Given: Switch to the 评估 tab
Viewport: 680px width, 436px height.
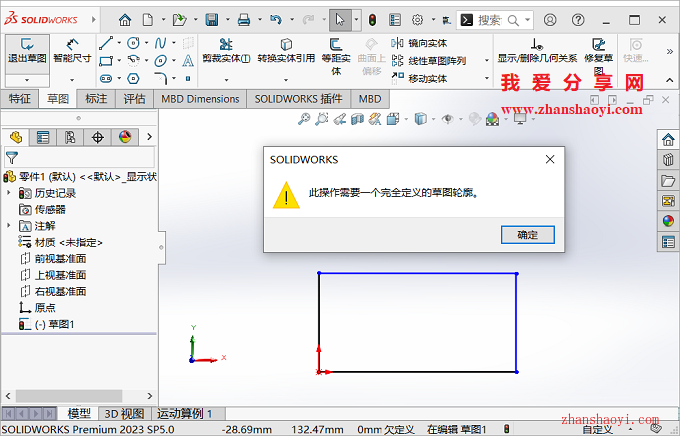Looking at the screenshot, I should (x=134, y=99).
